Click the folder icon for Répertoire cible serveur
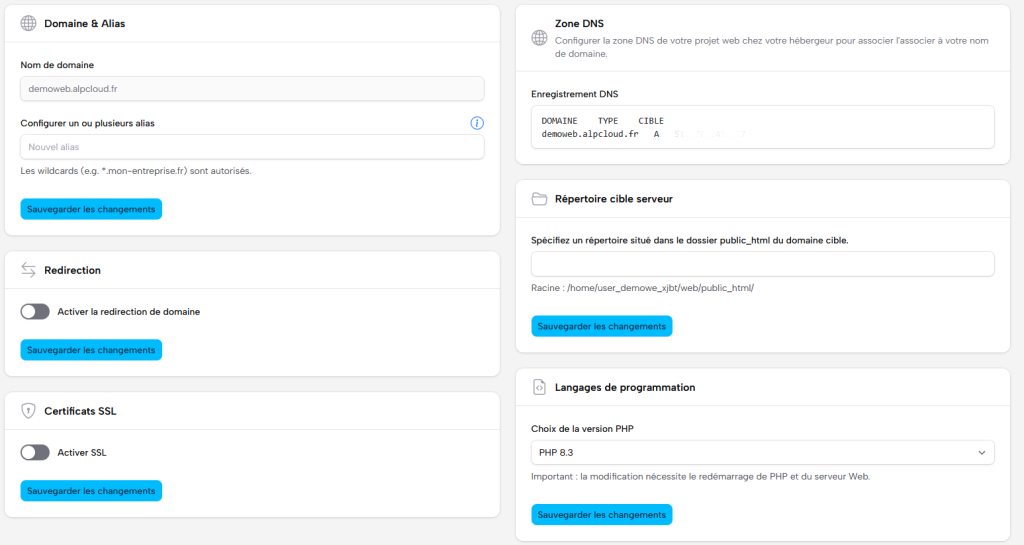Screen dimensions: 1024x545 pyautogui.click(x=539, y=198)
